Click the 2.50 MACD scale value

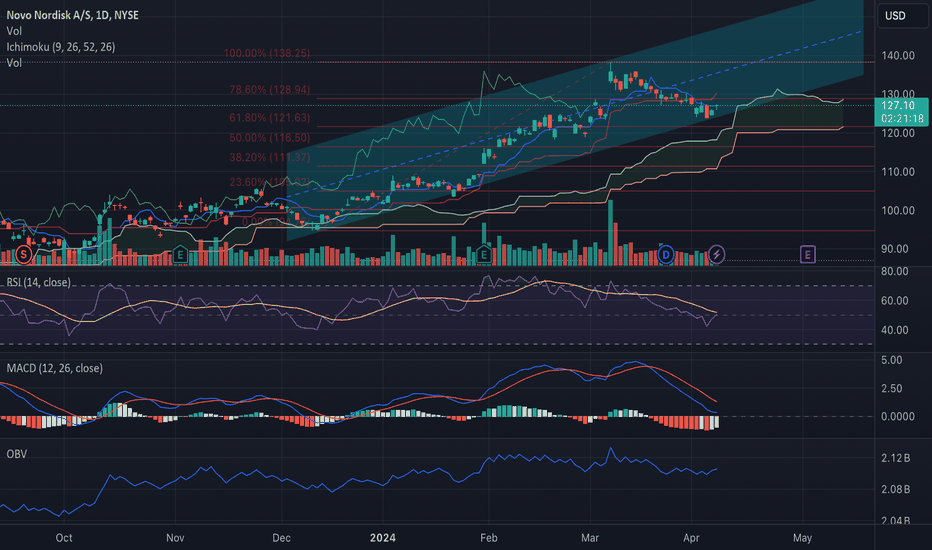[892, 388]
